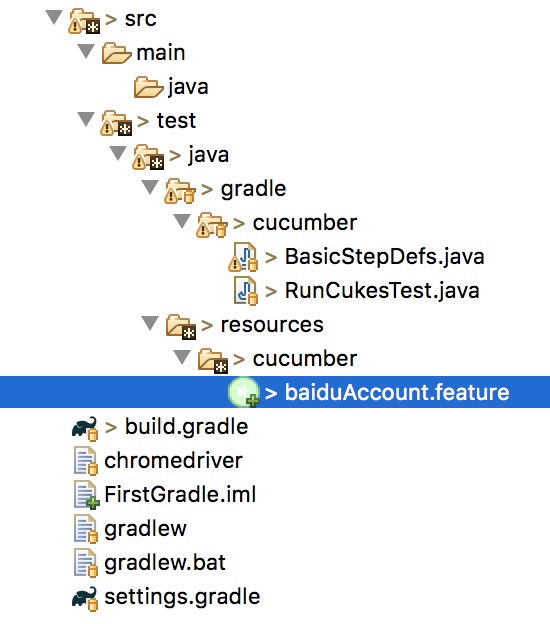
Task: Collapse the main folder arrow
Action: point(86,51)
